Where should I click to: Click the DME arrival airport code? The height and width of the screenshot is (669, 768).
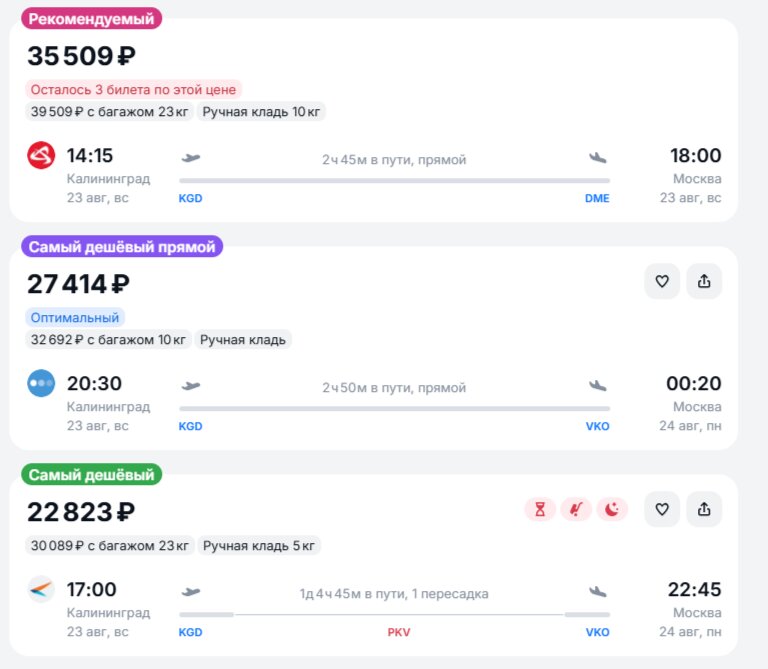point(597,198)
